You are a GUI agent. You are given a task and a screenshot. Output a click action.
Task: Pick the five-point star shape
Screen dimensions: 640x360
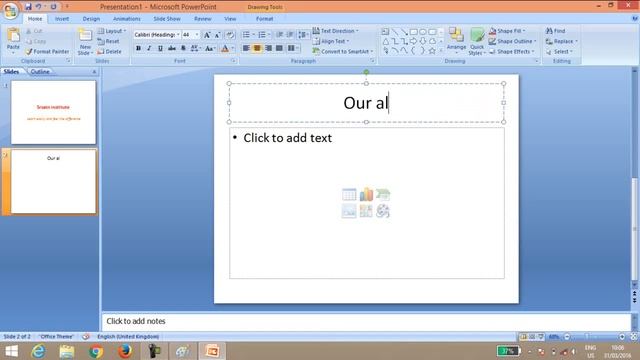[432, 51]
